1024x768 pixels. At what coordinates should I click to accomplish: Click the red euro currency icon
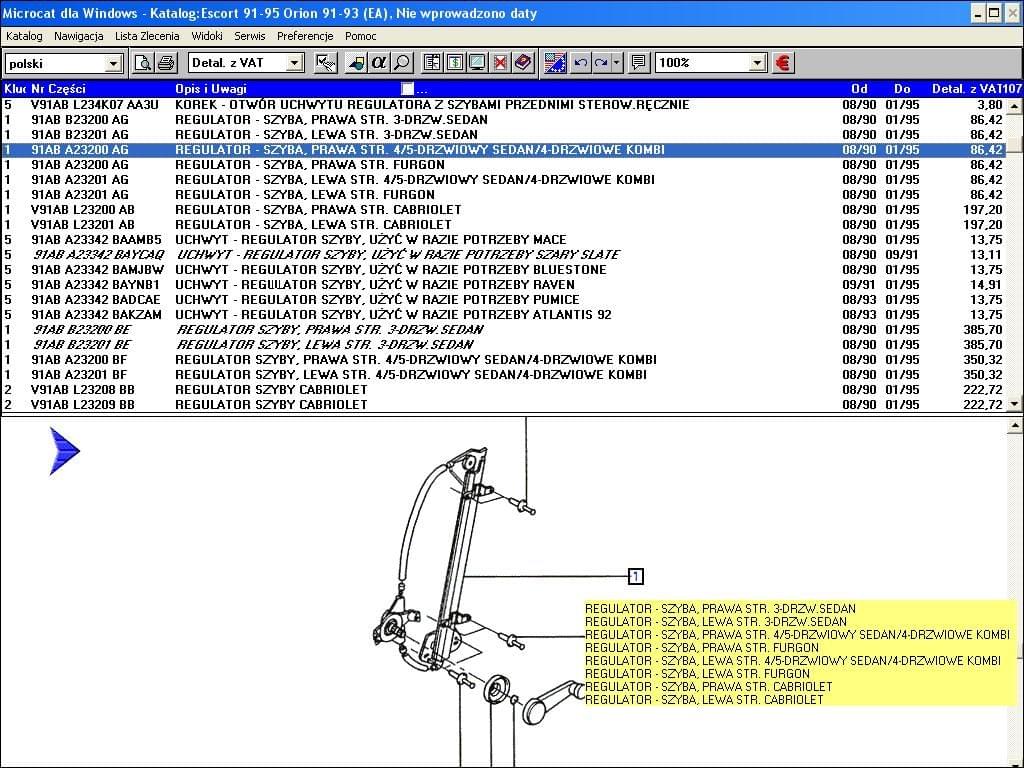pyautogui.click(x=783, y=63)
